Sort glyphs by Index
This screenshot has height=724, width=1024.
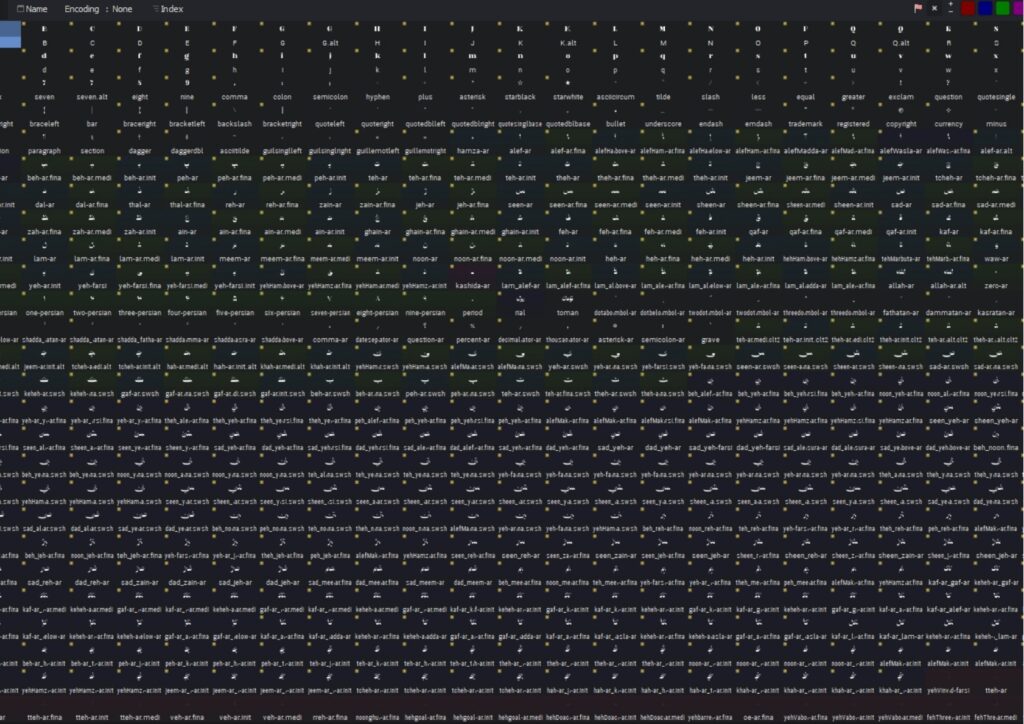[171, 8]
